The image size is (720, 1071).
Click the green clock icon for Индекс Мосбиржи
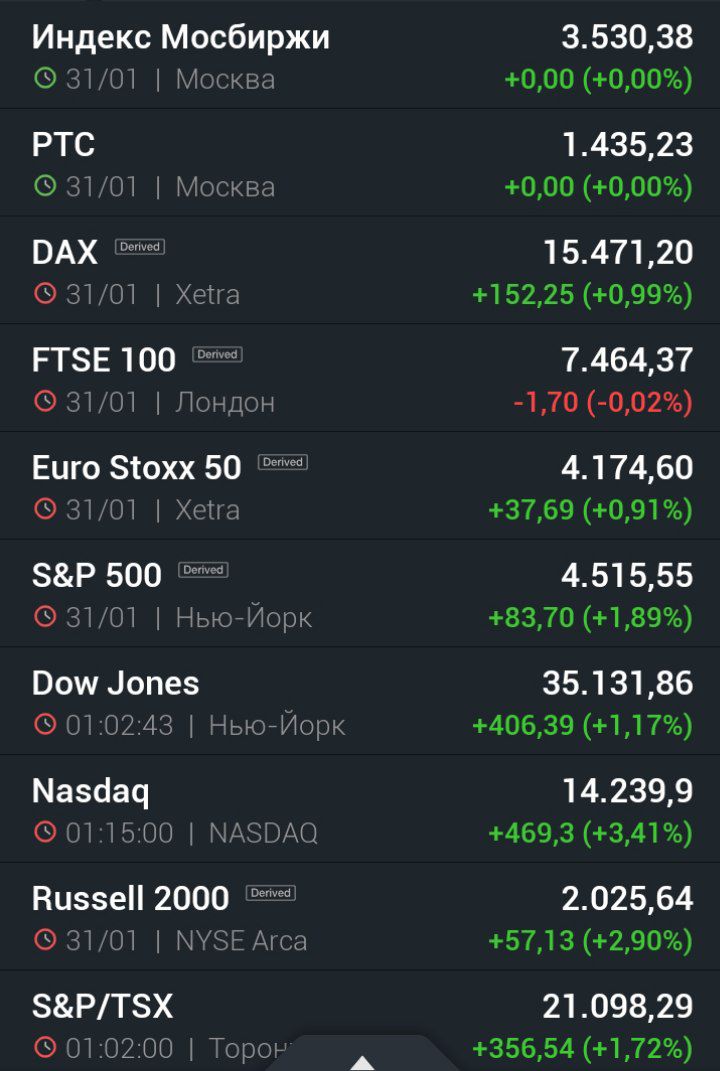coord(44,79)
